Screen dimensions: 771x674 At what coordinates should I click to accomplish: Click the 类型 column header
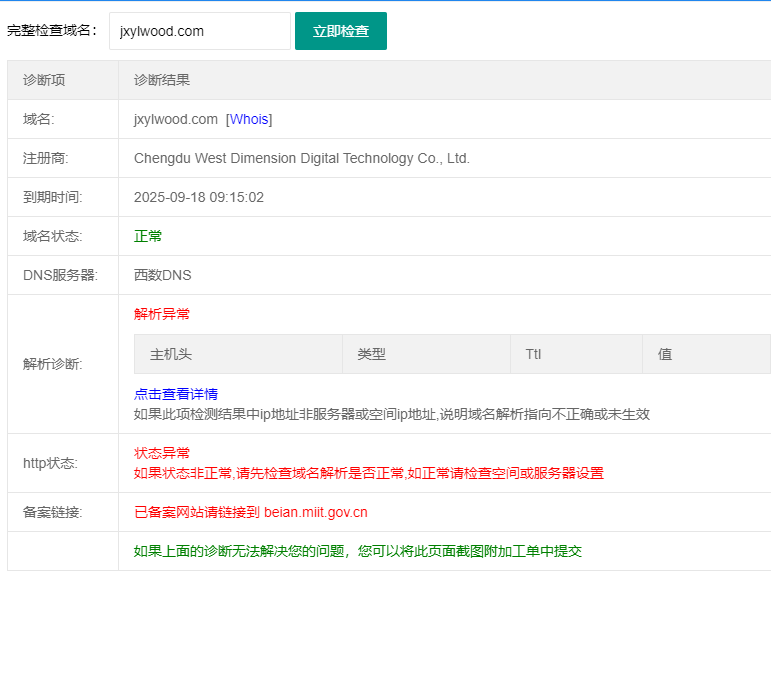point(371,354)
